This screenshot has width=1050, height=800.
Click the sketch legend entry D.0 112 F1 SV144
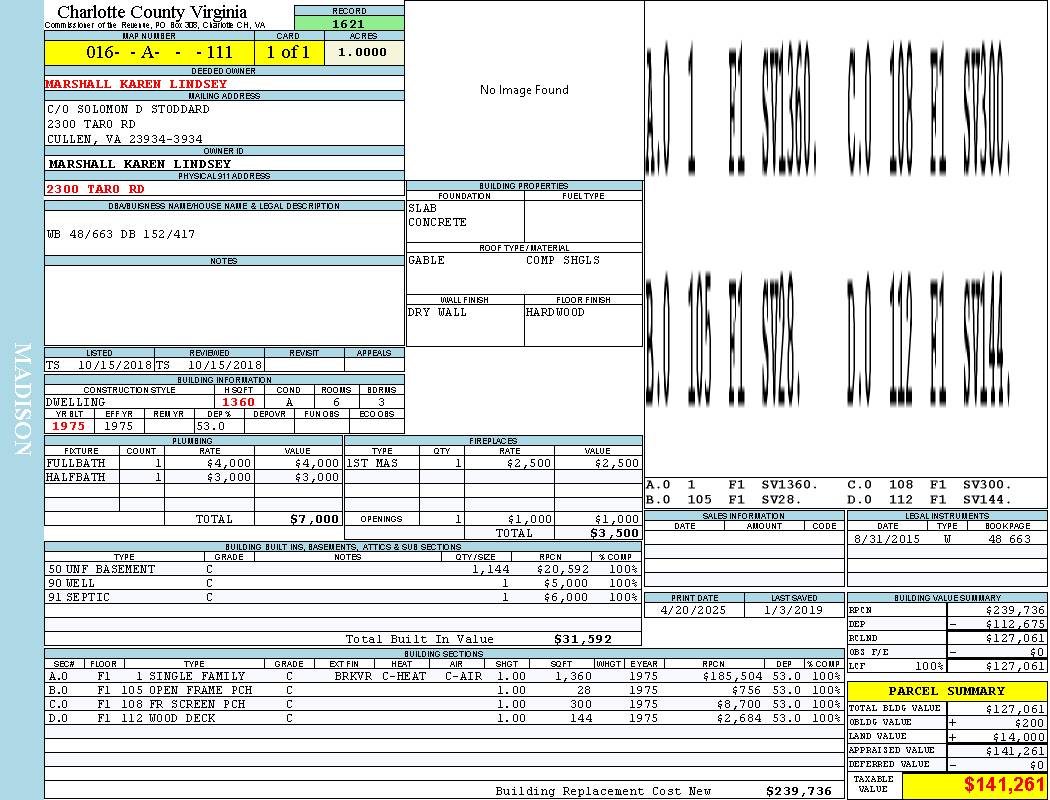pos(929,499)
